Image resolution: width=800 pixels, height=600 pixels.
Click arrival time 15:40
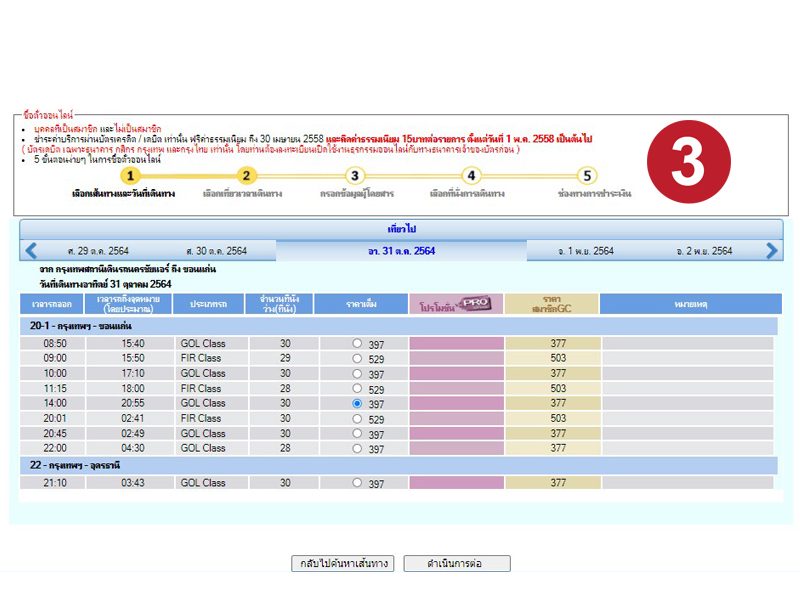[x=133, y=343]
